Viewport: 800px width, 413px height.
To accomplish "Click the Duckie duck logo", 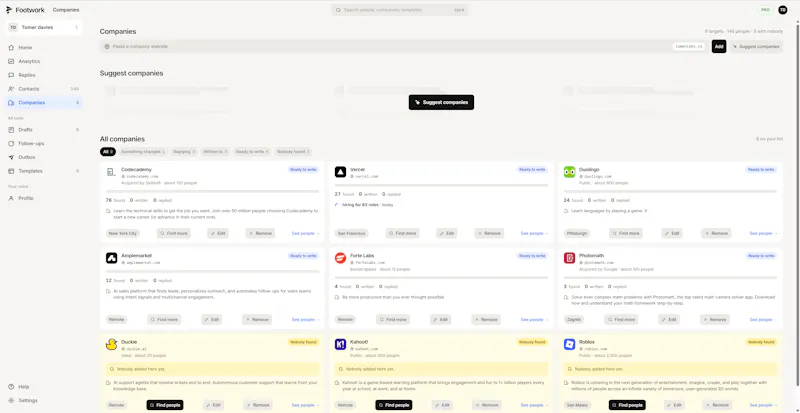I will (112, 345).
